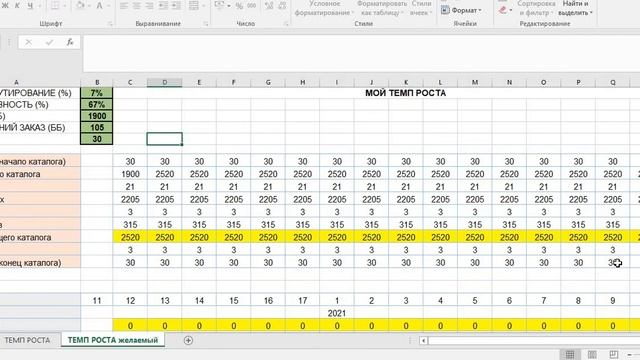Select the МОЙ ТЕМП РОСТА title cell
The height and width of the screenshot is (360, 640).
tap(405, 93)
